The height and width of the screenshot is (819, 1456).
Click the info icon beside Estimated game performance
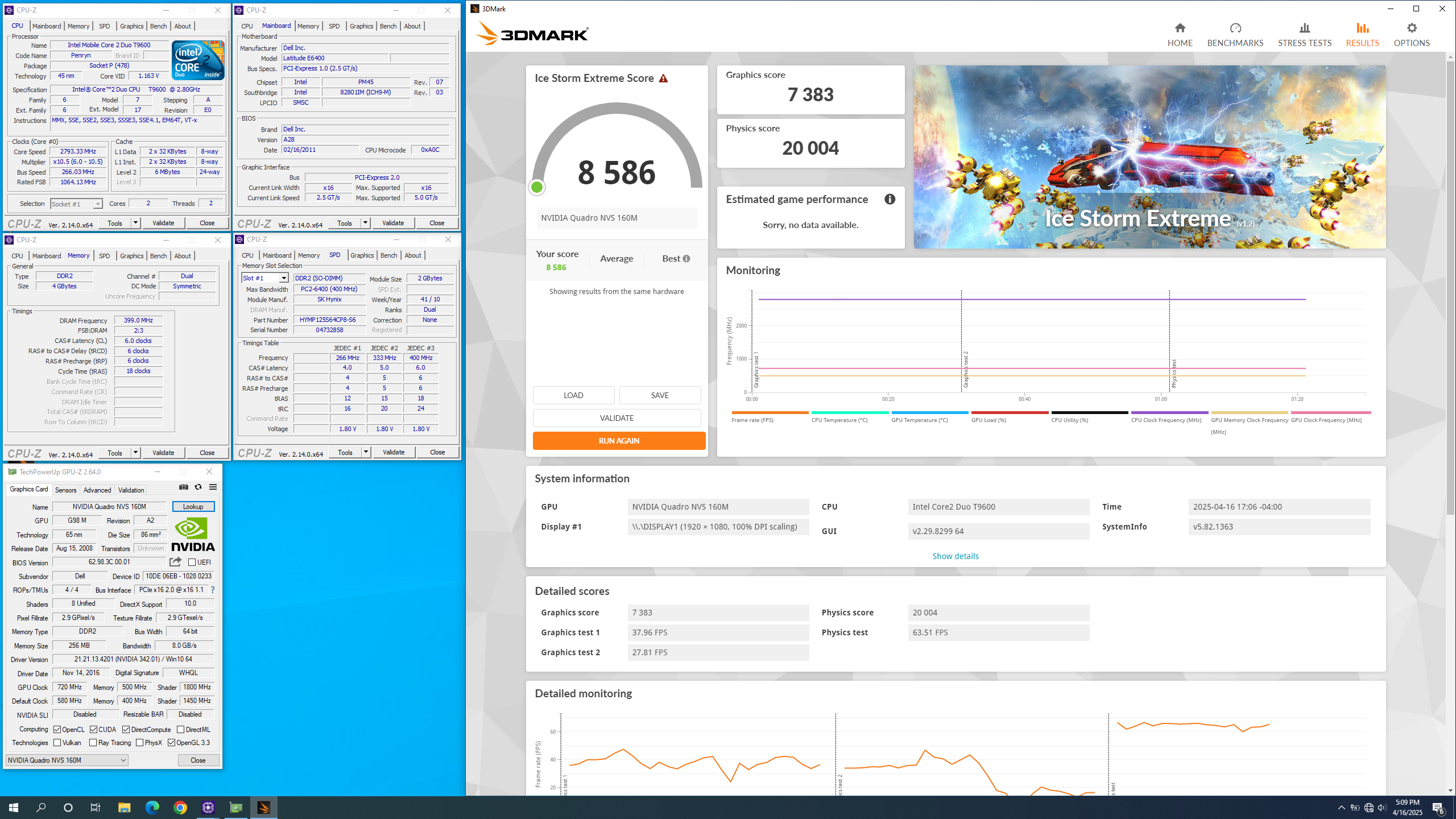(890, 199)
